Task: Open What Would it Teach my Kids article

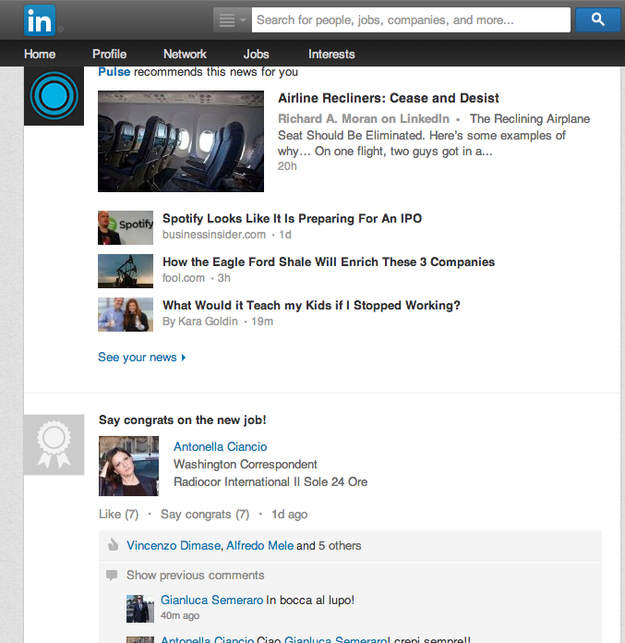Action: (x=311, y=306)
